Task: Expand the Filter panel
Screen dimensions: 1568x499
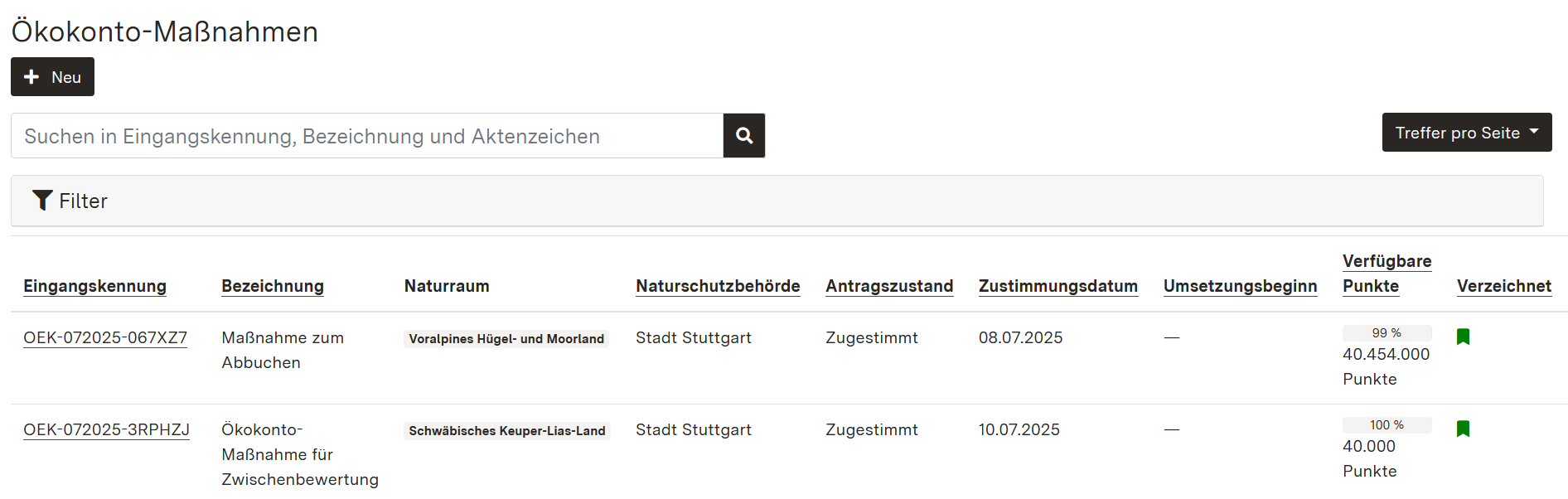Action: pyautogui.click(x=83, y=201)
